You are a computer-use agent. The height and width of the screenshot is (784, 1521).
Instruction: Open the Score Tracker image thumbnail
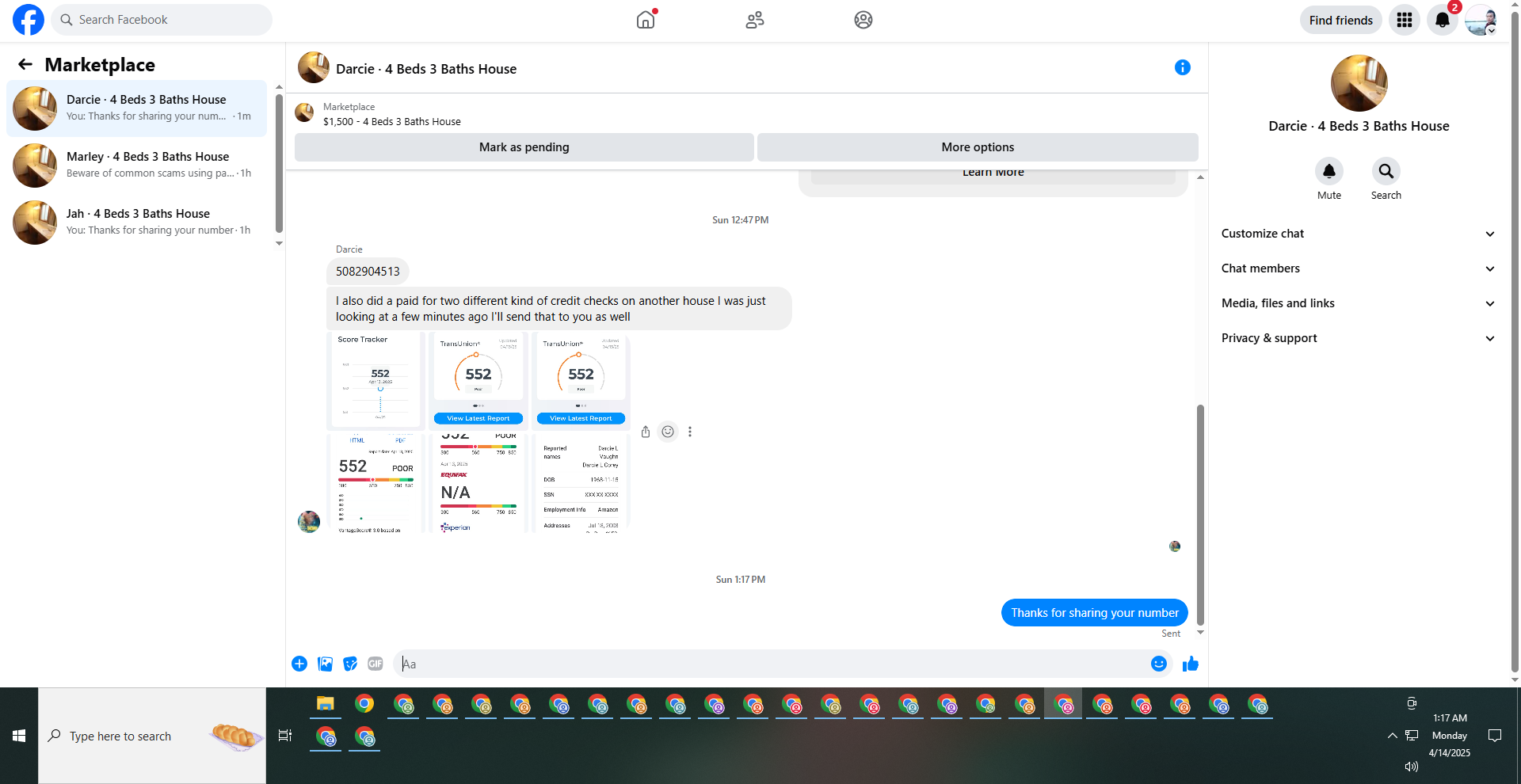point(375,380)
